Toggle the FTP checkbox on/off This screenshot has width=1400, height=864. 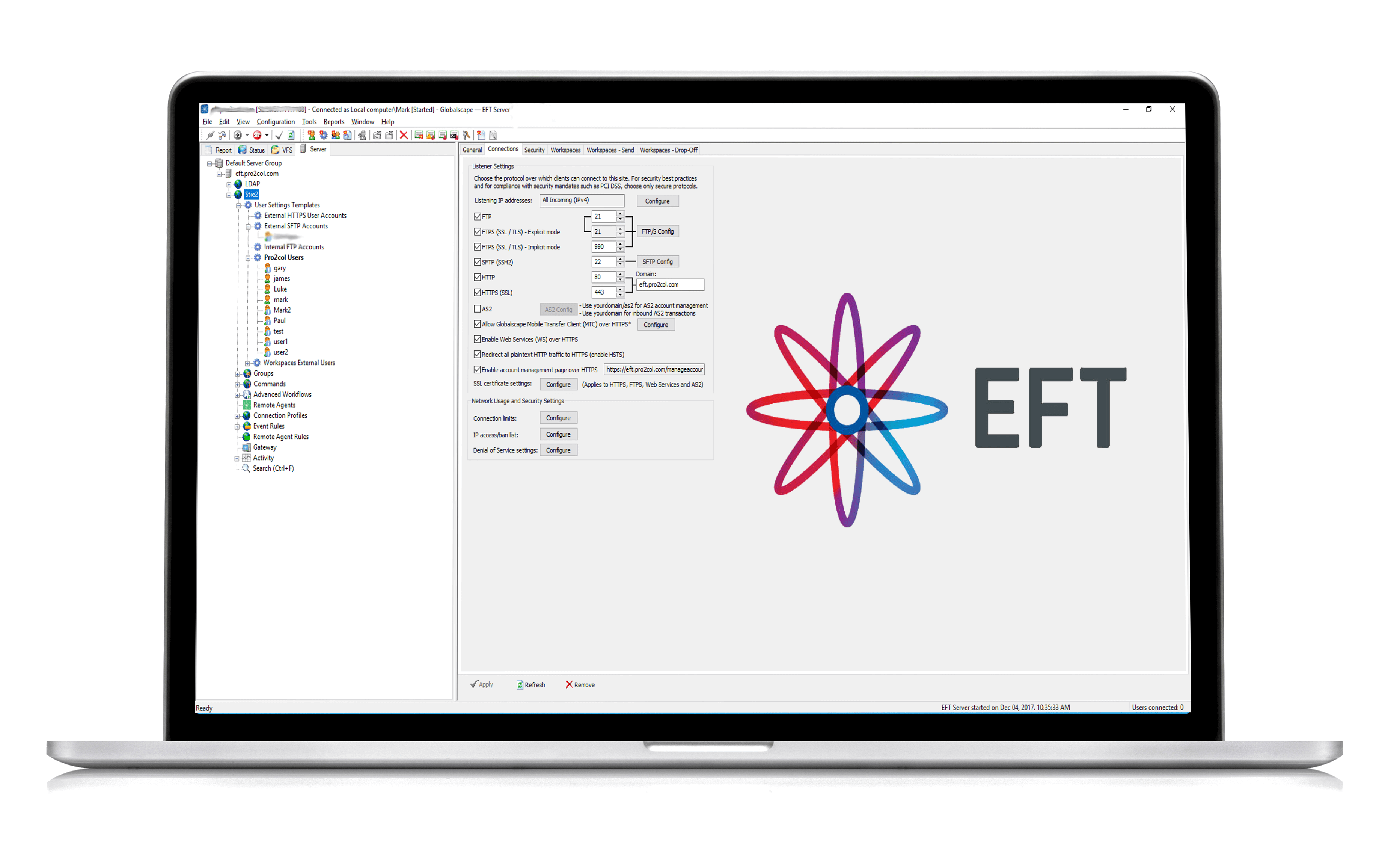(477, 218)
